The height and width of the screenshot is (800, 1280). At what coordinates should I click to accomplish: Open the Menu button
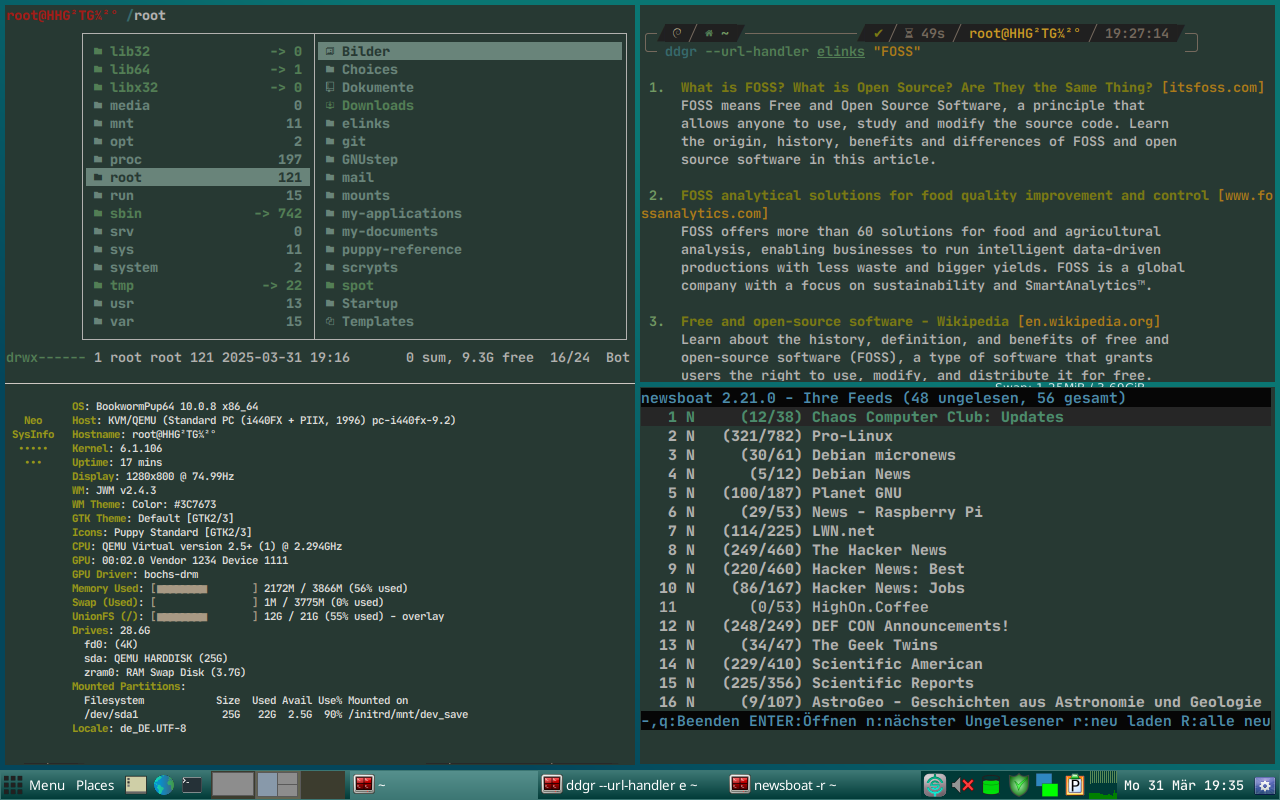(47, 785)
